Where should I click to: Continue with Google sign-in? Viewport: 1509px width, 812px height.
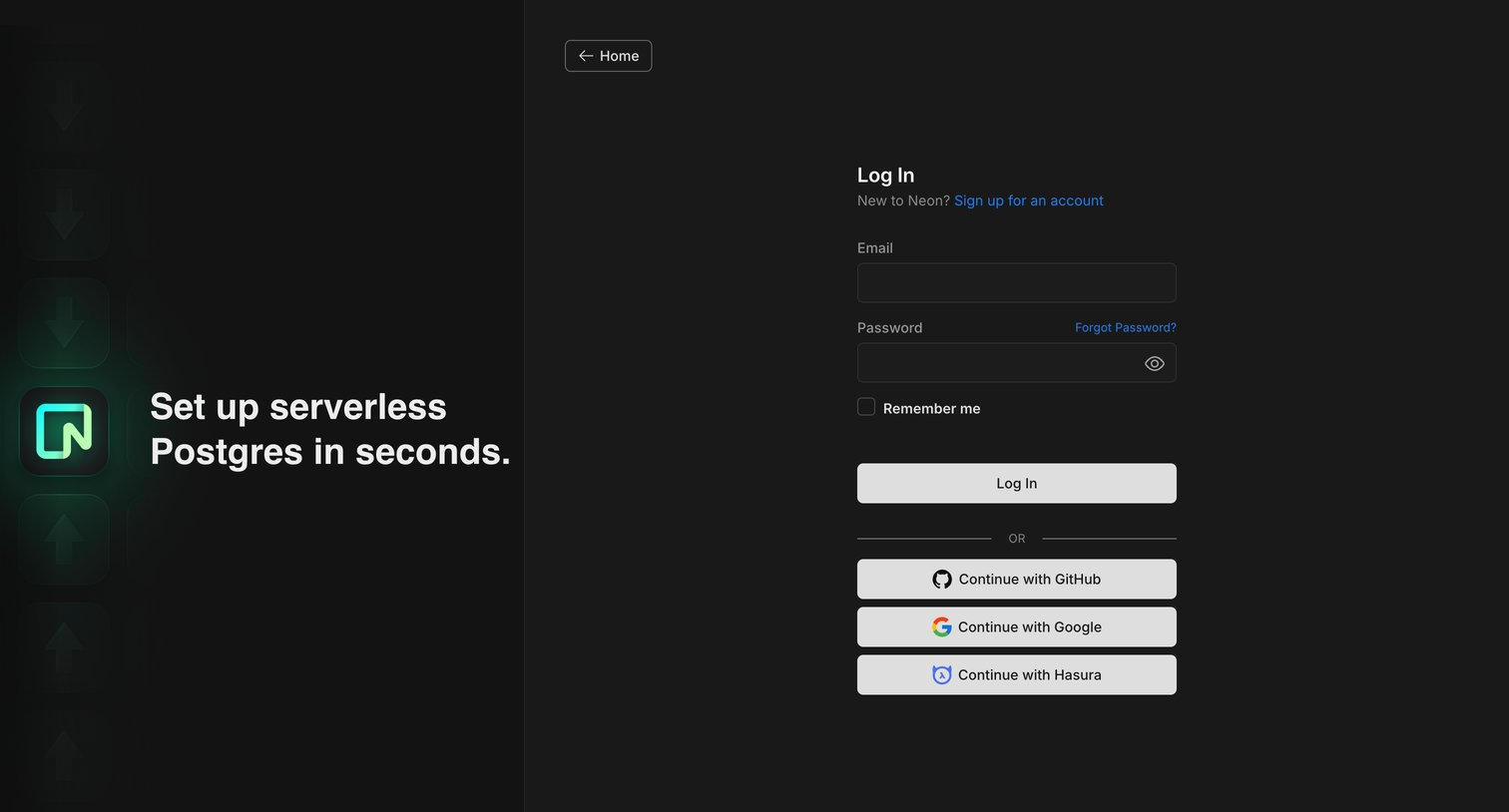pos(1016,626)
